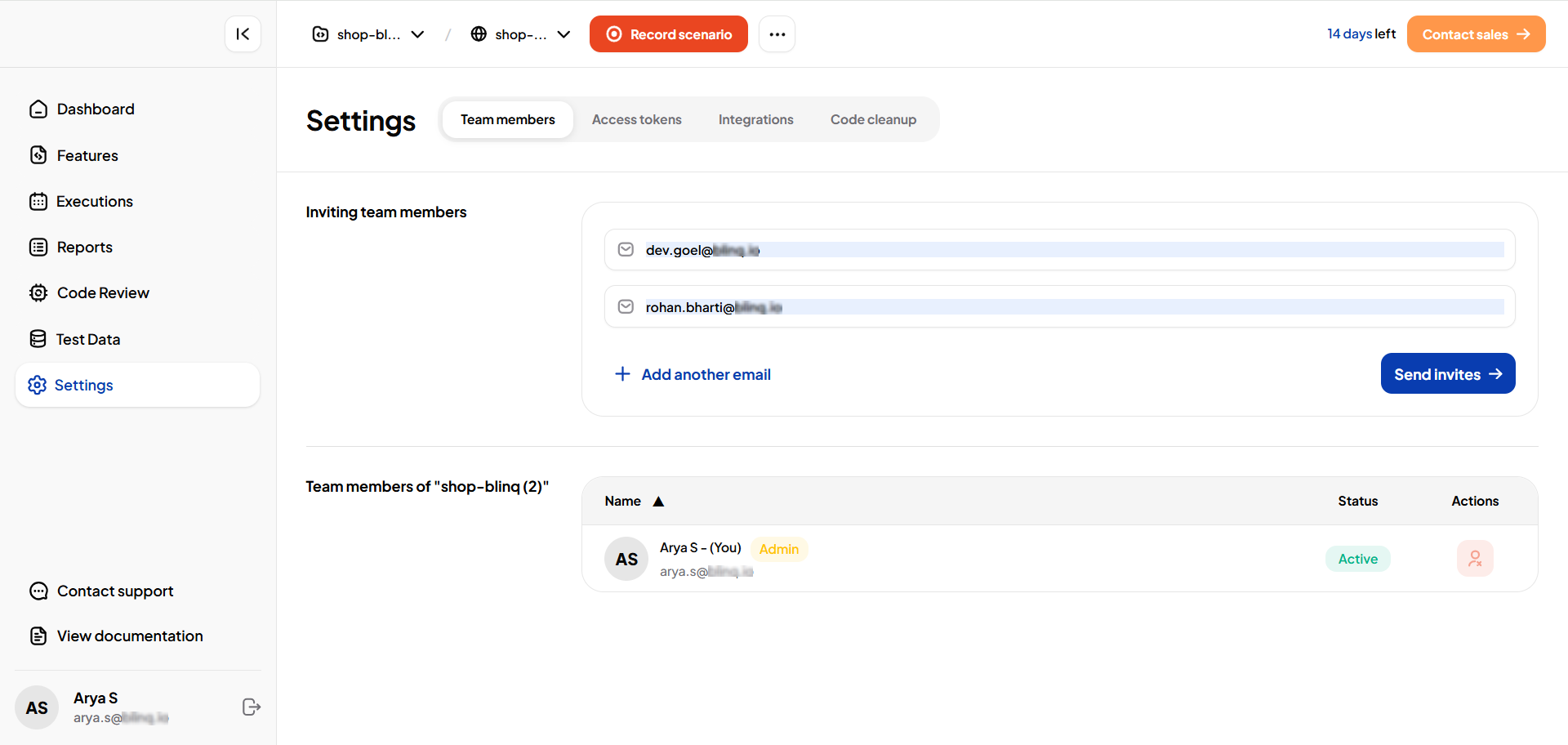Open Dashboard from the sidebar
This screenshot has height=745, width=1568.
pyautogui.click(x=95, y=109)
